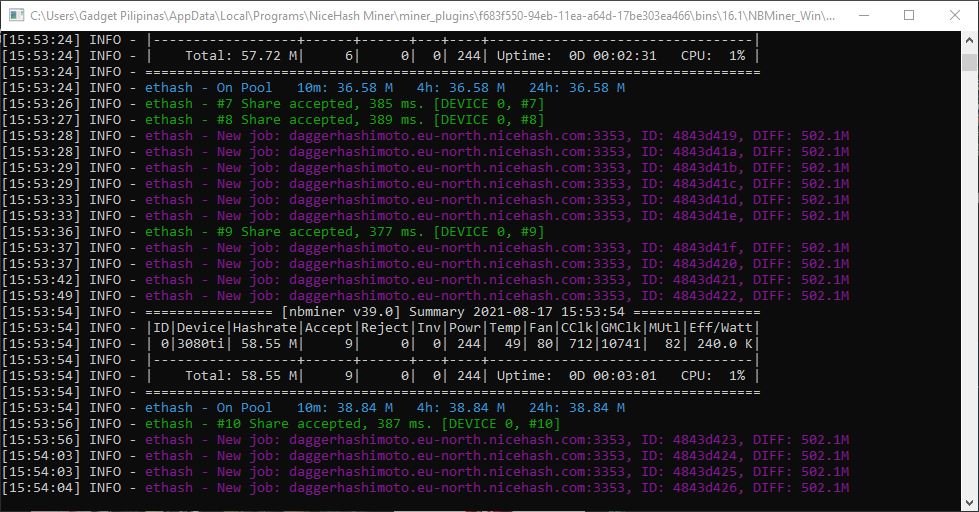The width and height of the screenshot is (979, 512).
Task: Click the '10741' memory clock value
Action: click(621, 344)
